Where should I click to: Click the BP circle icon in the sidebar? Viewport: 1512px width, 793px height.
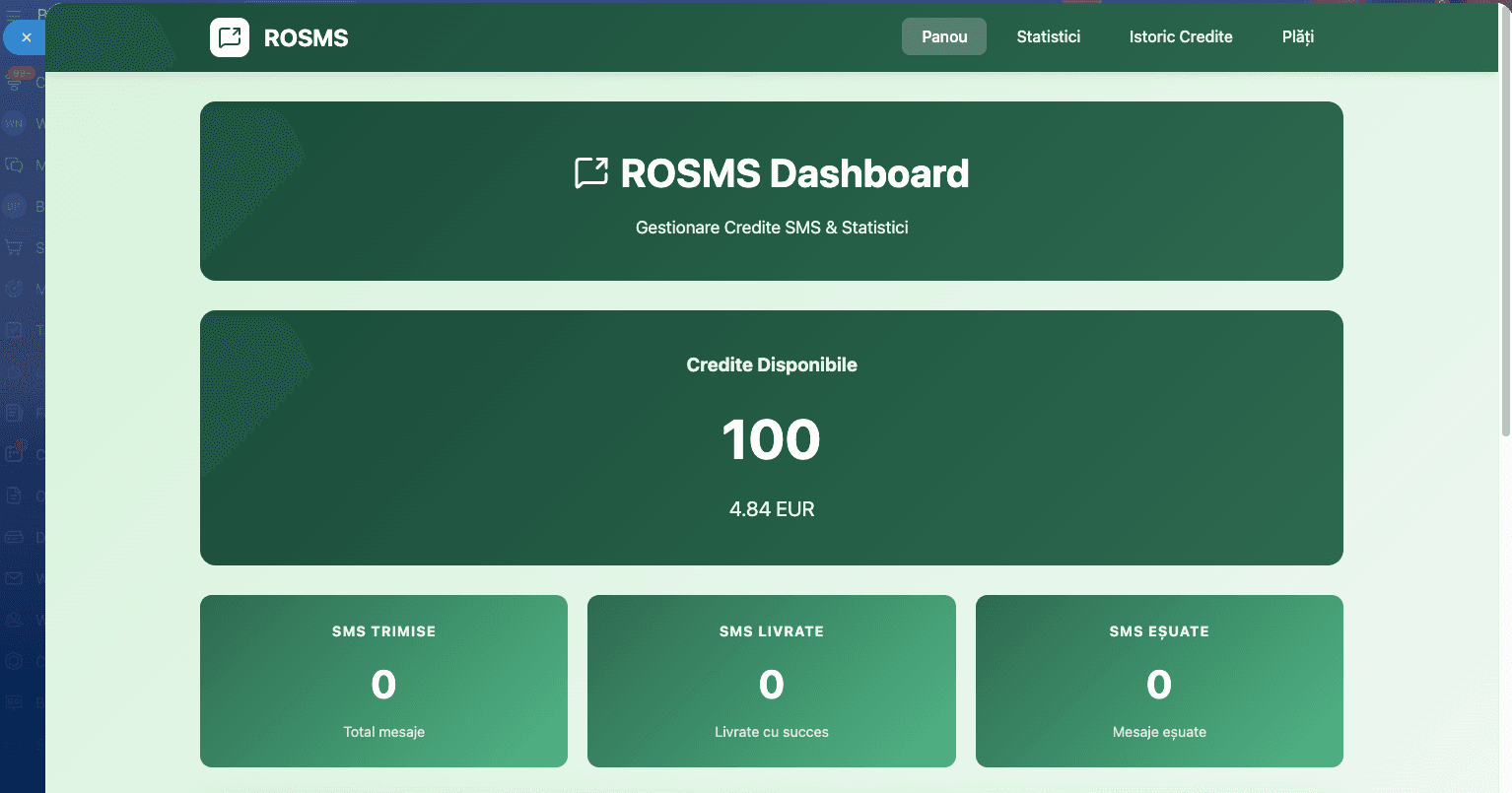coord(14,206)
